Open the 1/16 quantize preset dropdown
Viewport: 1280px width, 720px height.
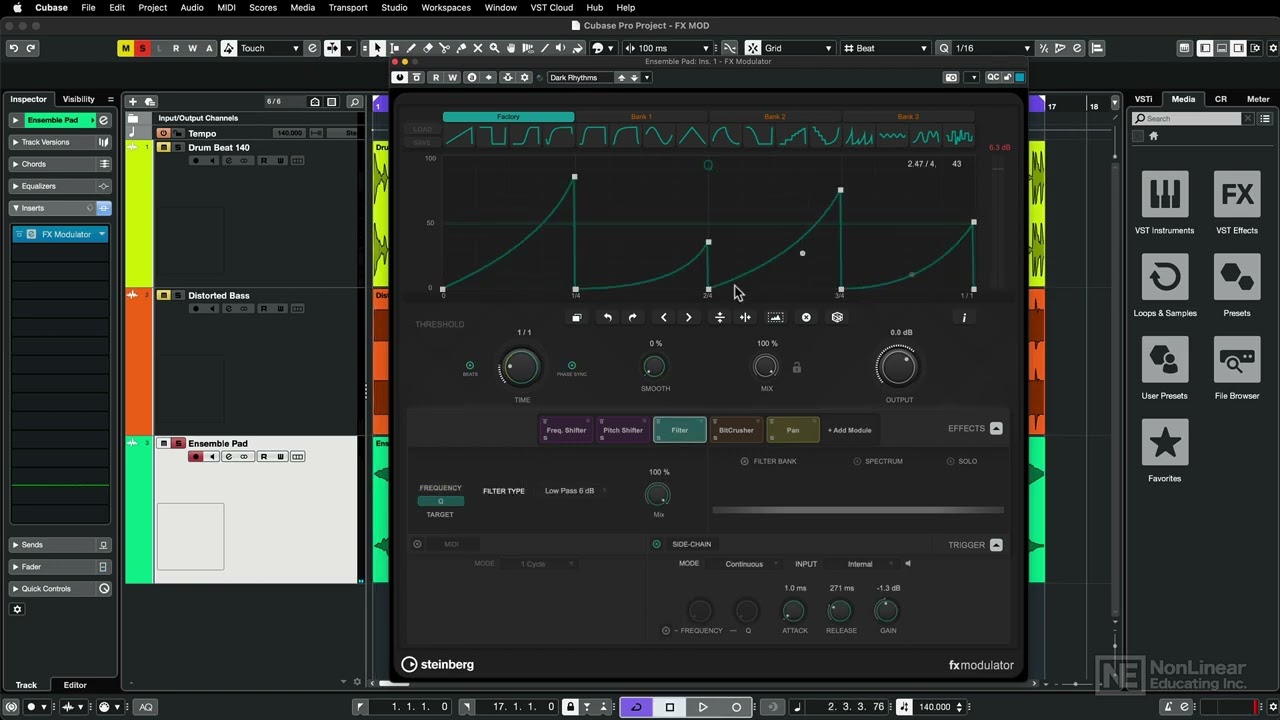992,48
